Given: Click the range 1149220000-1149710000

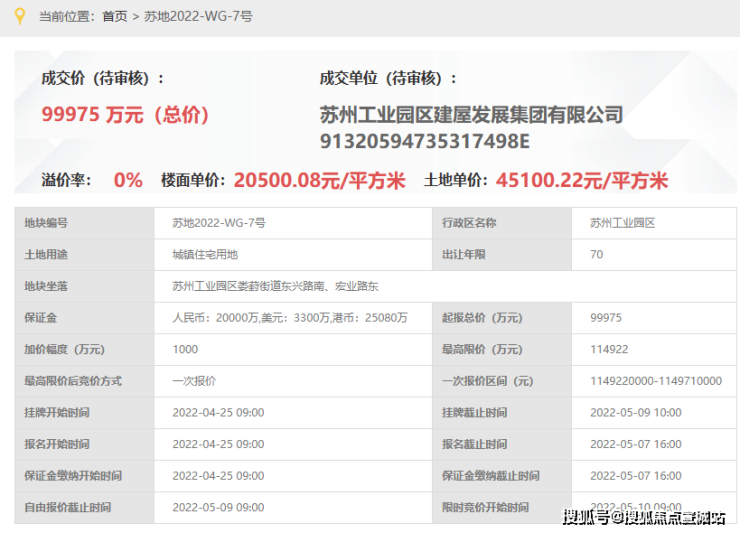Looking at the screenshot, I should click(x=656, y=381).
